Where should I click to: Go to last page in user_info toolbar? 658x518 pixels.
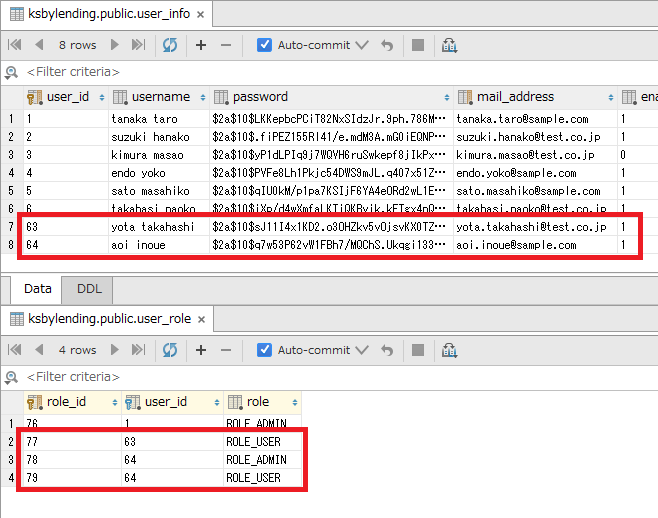click(x=138, y=44)
